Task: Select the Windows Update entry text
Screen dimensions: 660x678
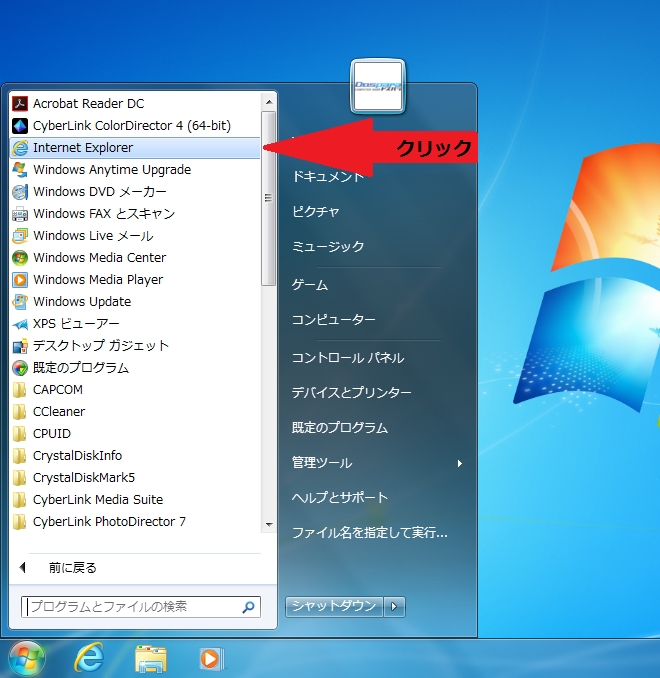Action: point(82,302)
